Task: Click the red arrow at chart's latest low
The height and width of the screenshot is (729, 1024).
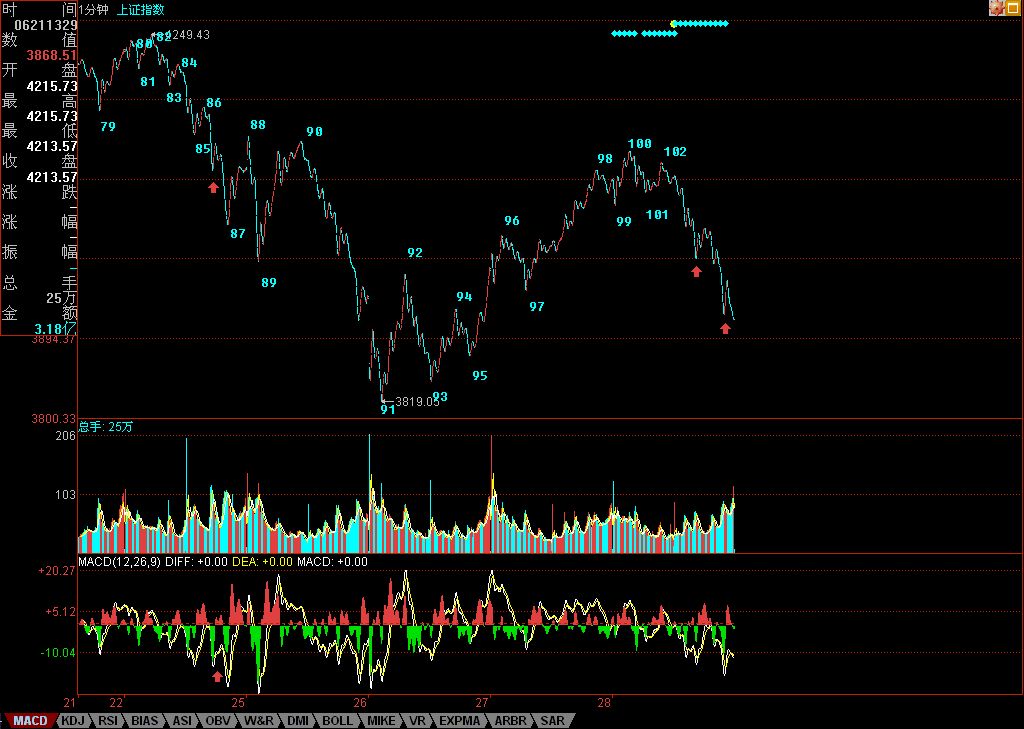Action: coord(726,328)
